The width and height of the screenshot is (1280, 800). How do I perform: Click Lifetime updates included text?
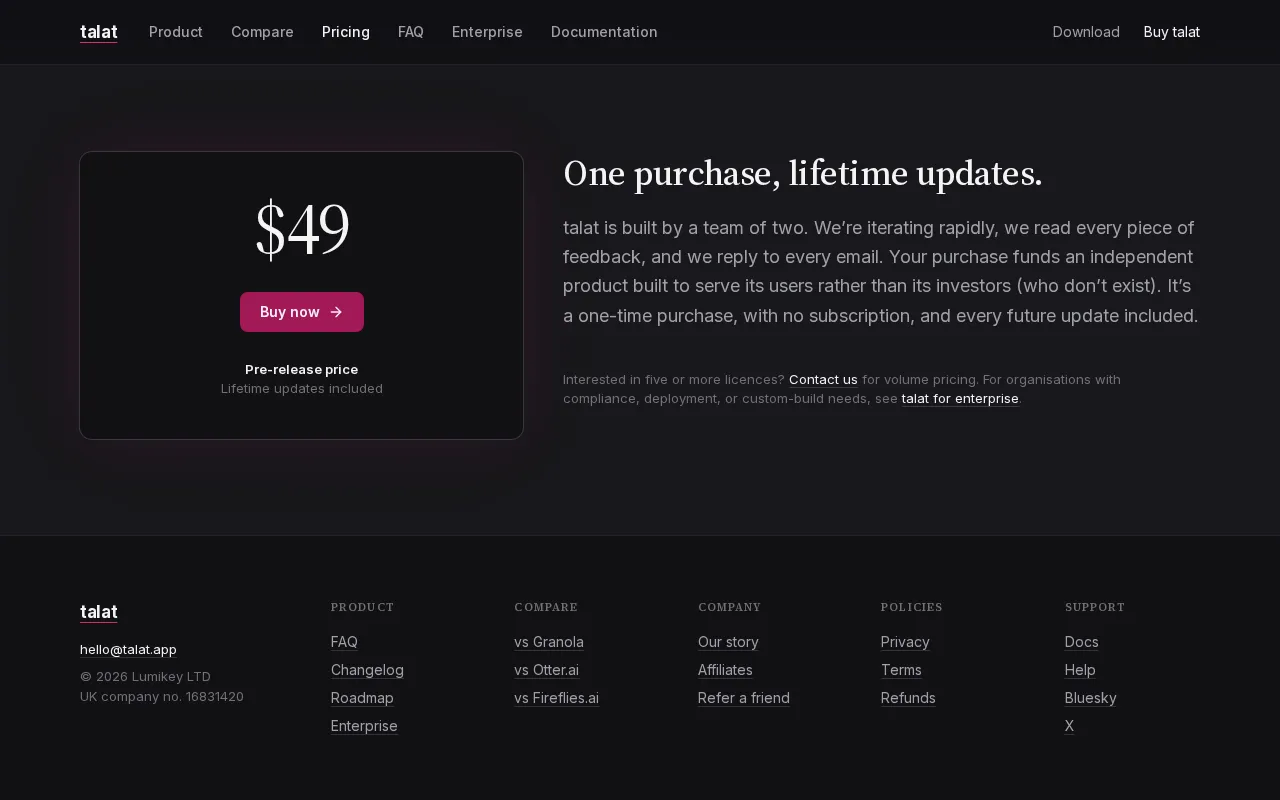[x=302, y=388]
